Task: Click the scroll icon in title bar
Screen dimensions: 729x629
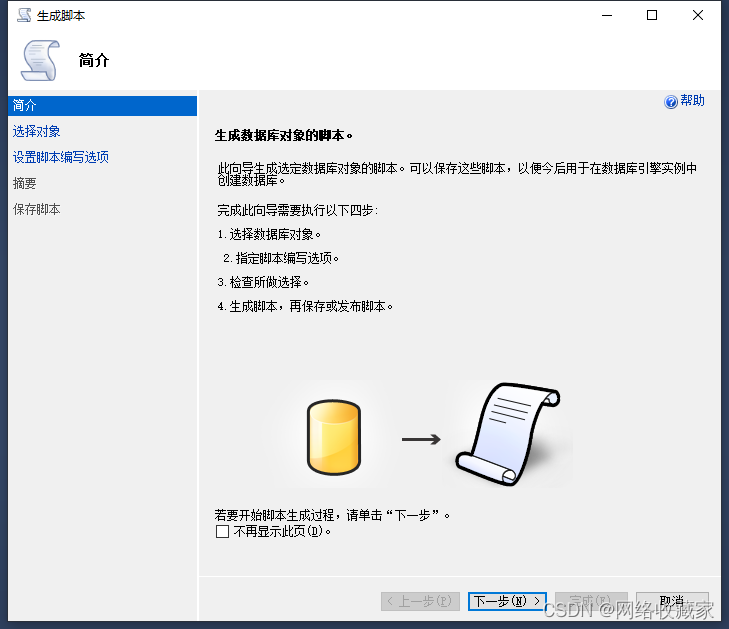Action: click(x=24, y=15)
